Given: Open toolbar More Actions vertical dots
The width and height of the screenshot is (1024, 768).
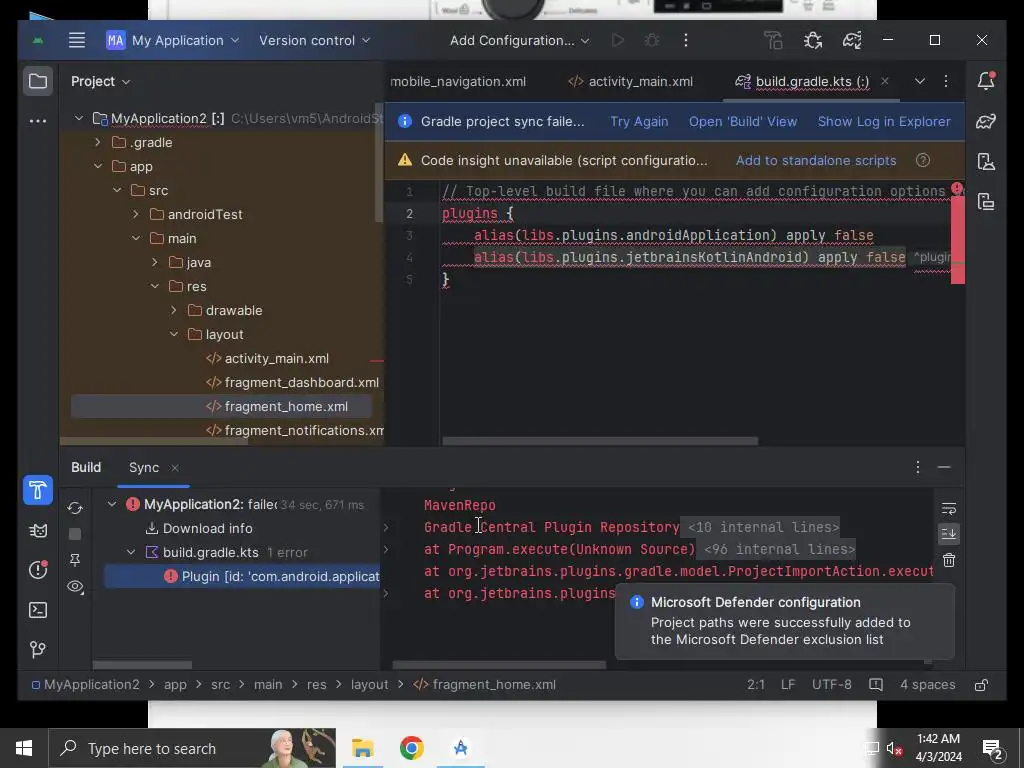Looking at the screenshot, I should click(x=686, y=40).
